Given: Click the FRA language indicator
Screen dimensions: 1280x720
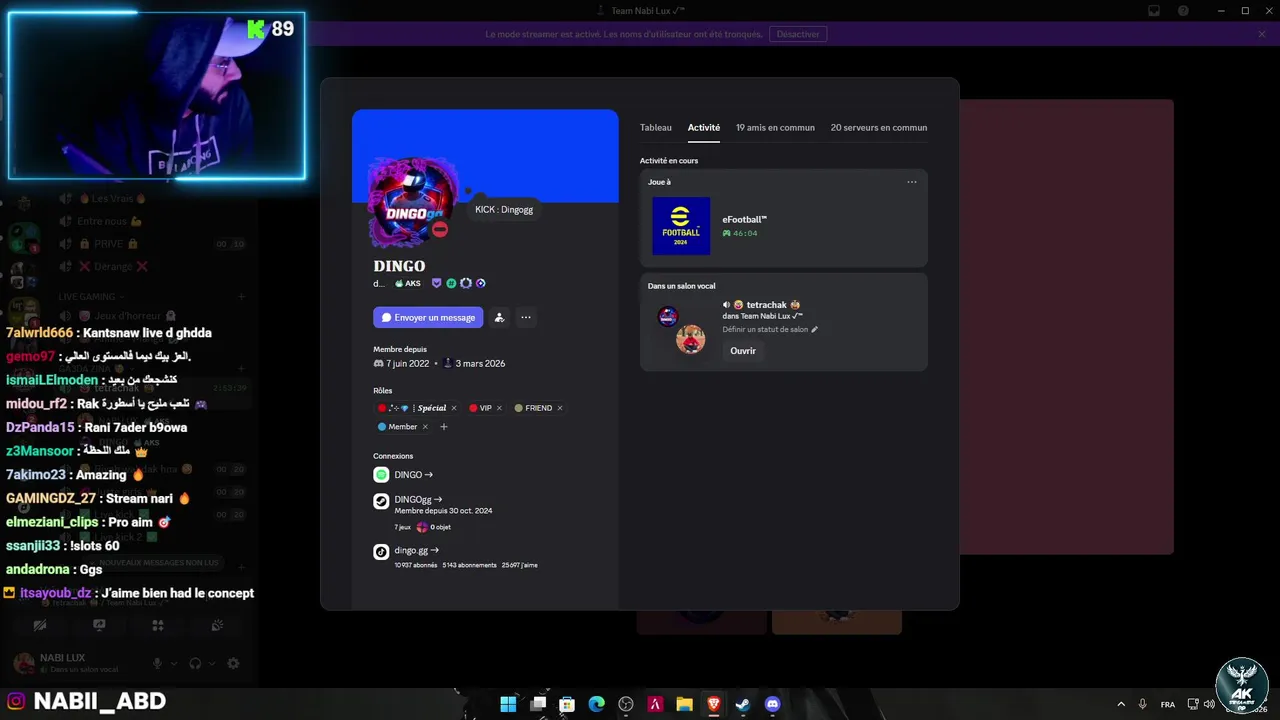Looking at the screenshot, I should (1168, 704).
